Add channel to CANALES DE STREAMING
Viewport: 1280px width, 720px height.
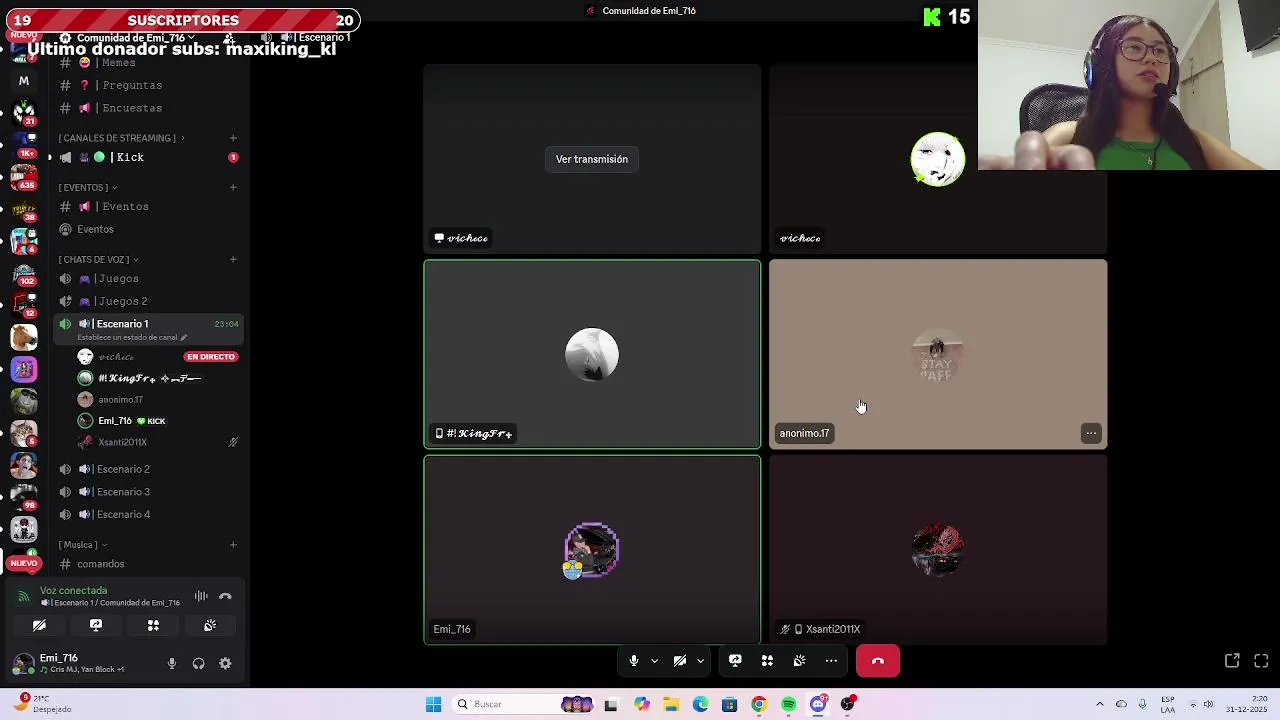pos(233,138)
